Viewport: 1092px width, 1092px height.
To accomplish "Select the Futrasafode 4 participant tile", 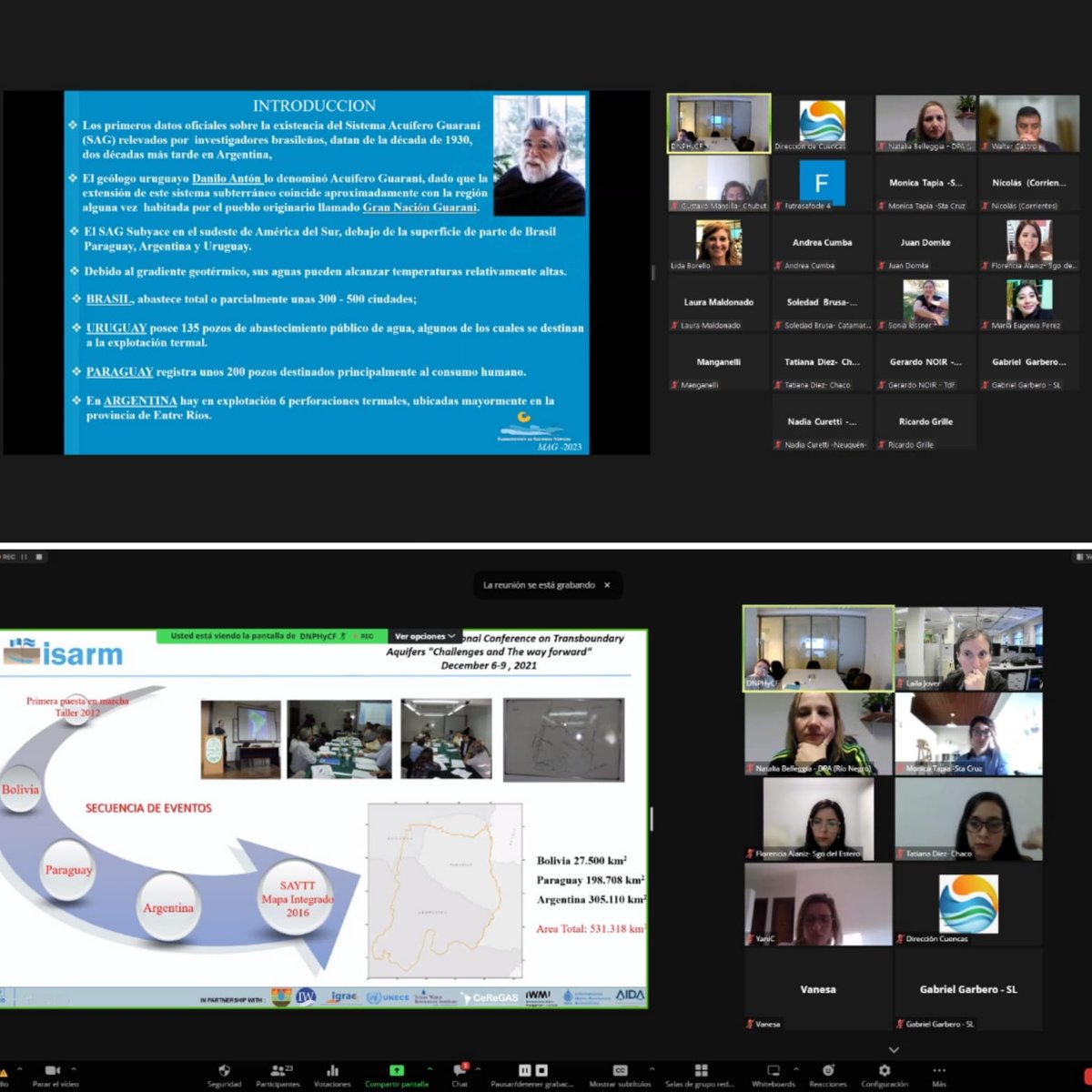I will pos(822,182).
